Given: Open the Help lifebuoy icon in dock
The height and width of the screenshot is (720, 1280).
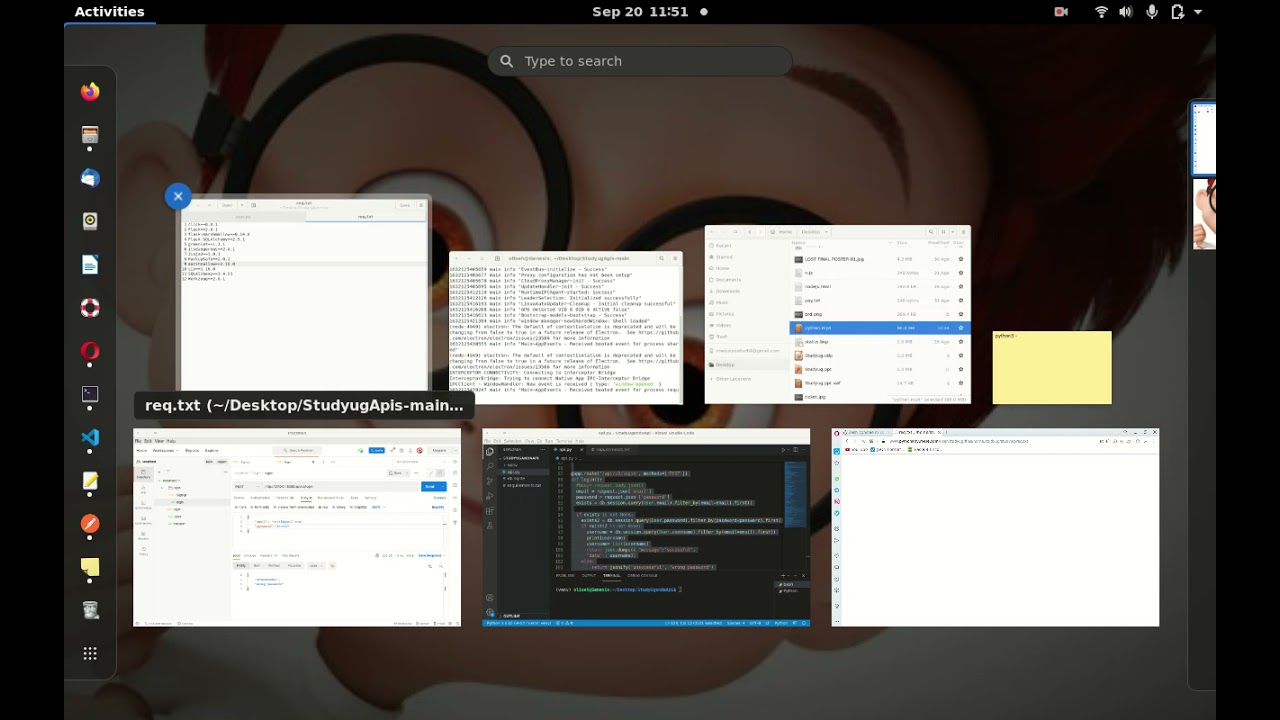Looking at the screenshot, I should click(x=90, y=307).
